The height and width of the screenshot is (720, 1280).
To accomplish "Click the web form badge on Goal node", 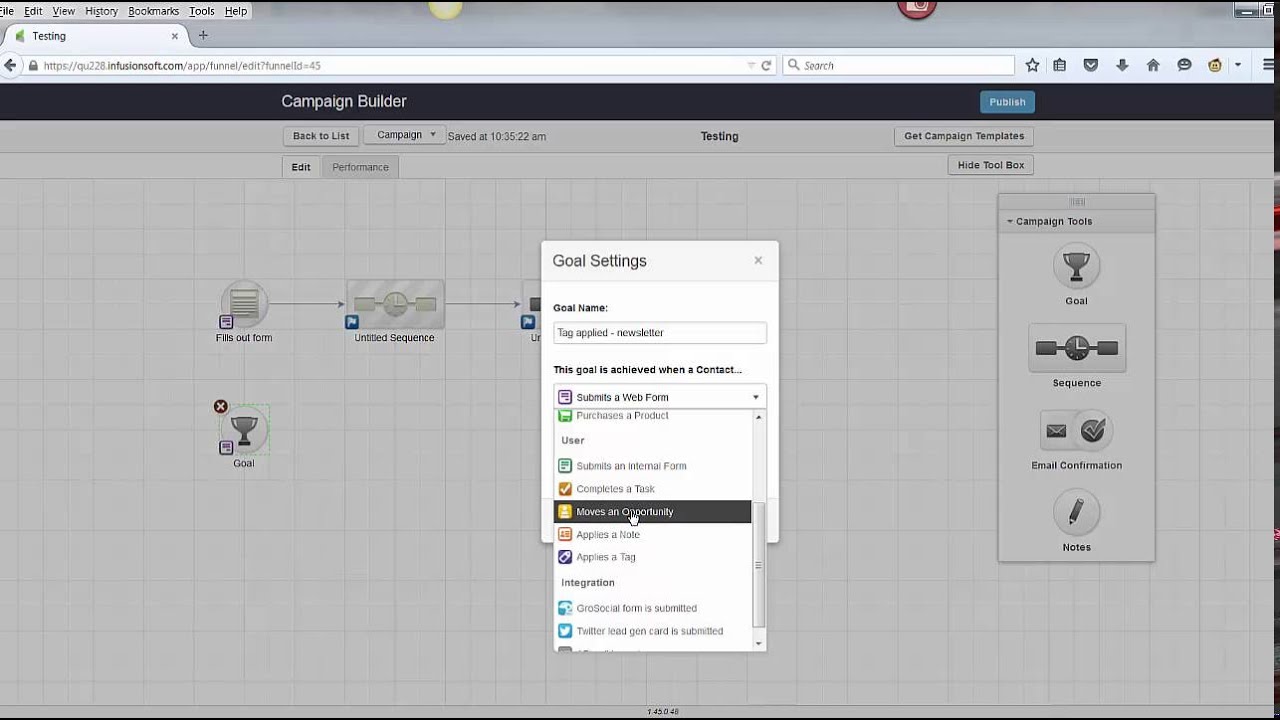I will click(226, 448).
